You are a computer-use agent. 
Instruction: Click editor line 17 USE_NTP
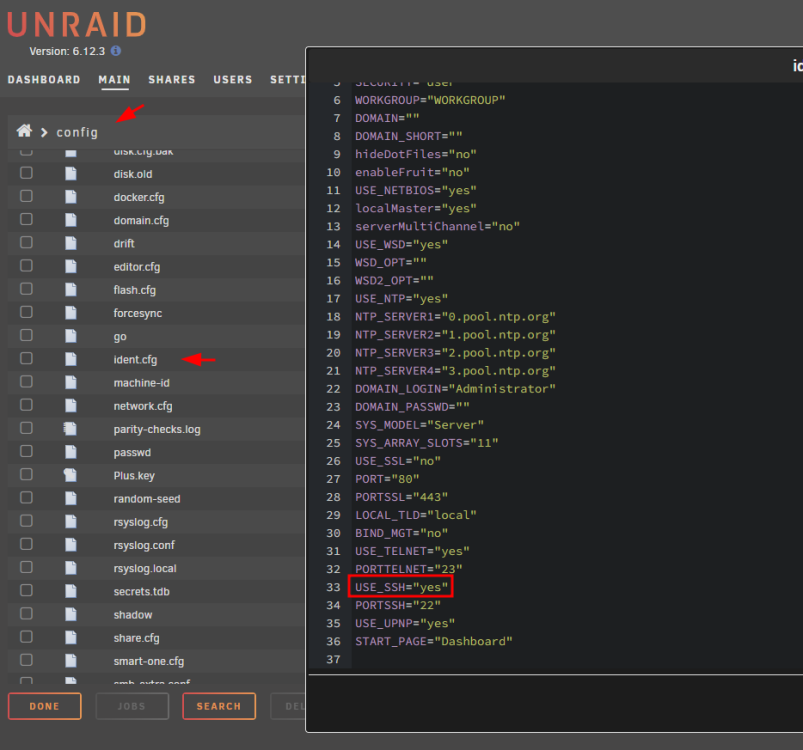coord(402,298)
